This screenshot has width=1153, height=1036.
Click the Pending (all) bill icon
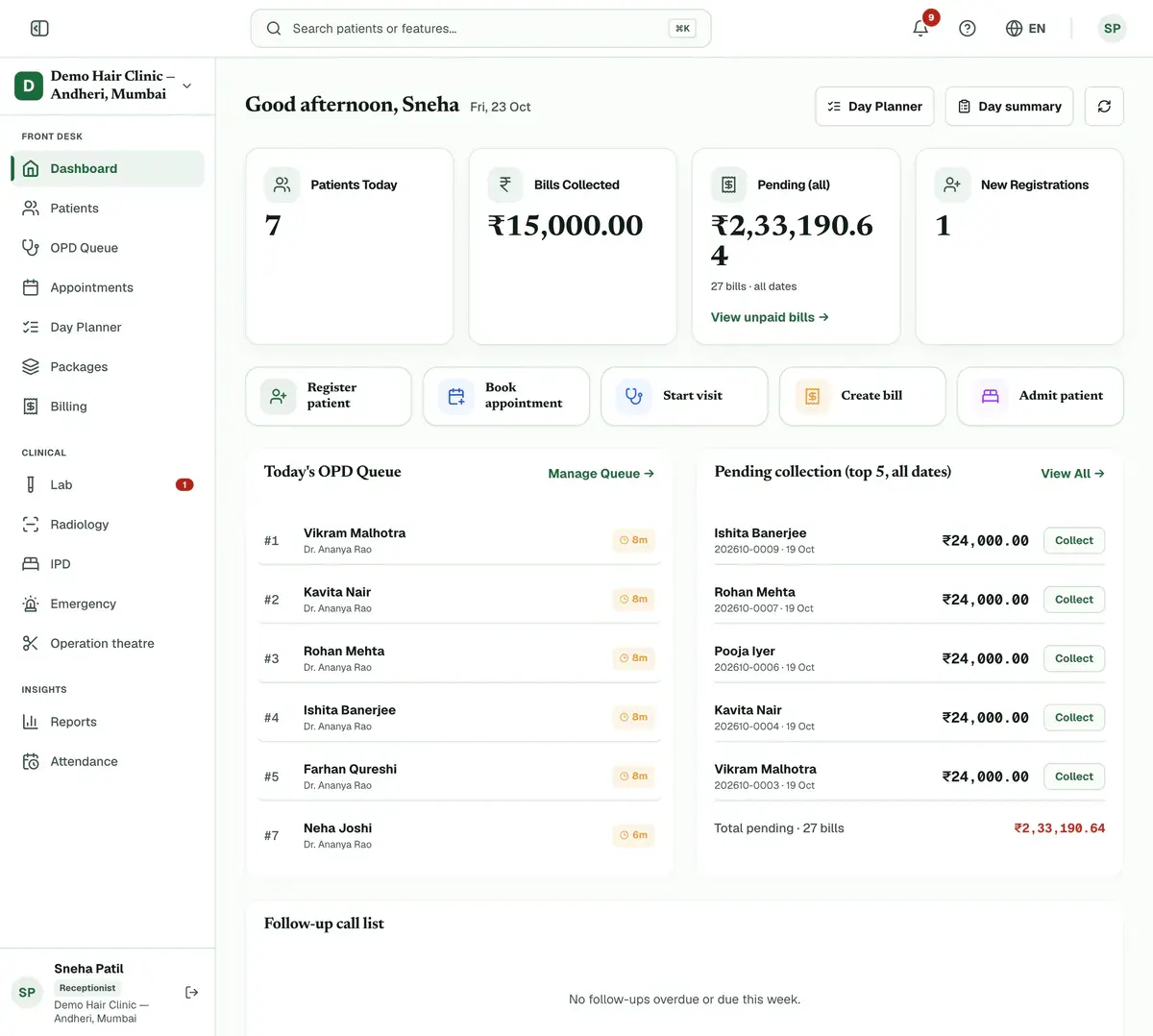click(728, 185)
